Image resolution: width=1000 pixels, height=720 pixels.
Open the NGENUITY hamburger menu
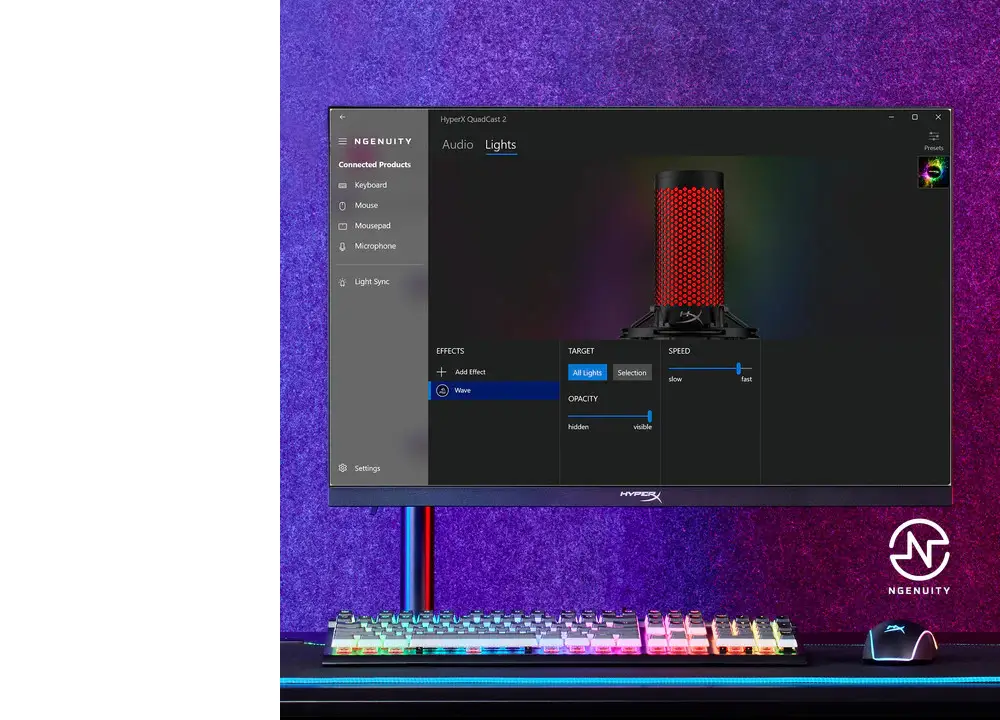(x=342, y=141)
